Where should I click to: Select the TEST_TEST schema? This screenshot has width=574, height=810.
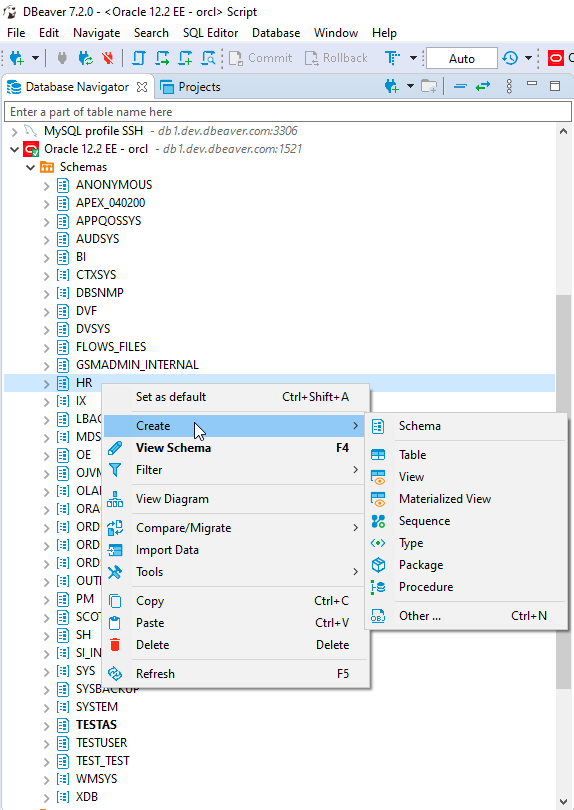(102, 761)
